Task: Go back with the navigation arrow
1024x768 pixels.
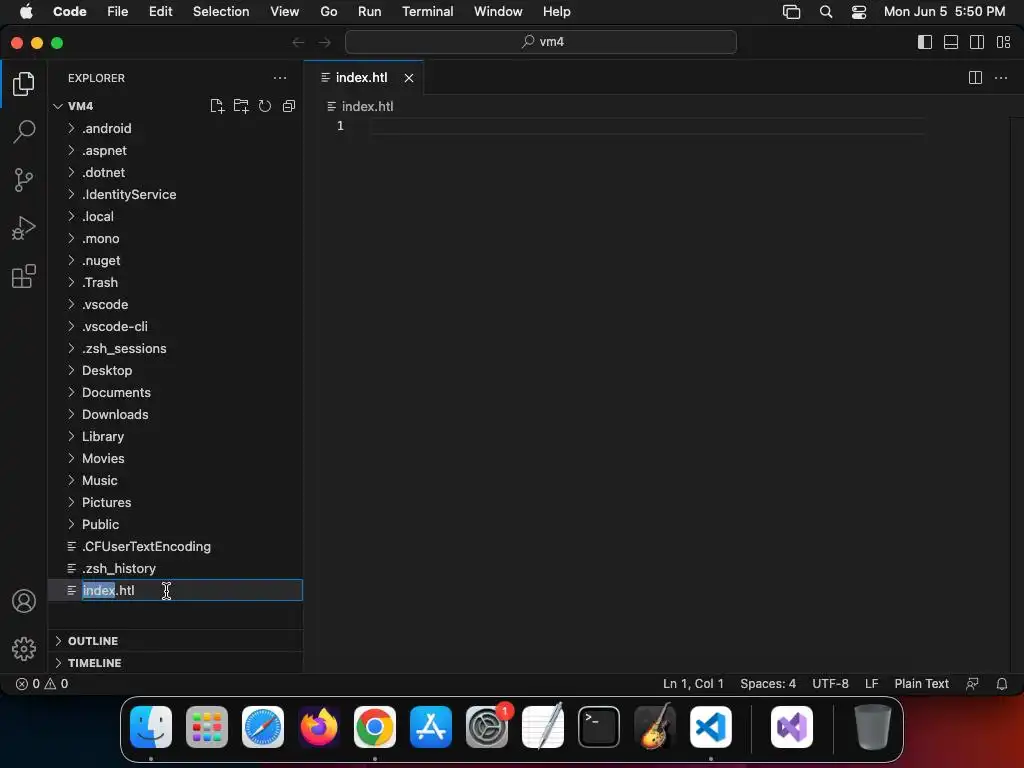Action: (x=298, y=42)
